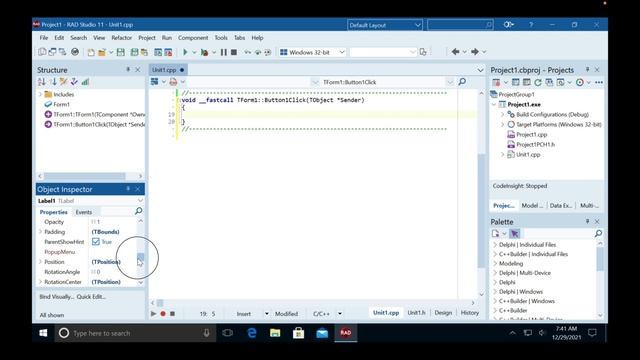The image size is (640, 360).
Task: Click the Object Inspector vertical scrollbar thumb
Action: pyautogui.click(x=140, y=256)
